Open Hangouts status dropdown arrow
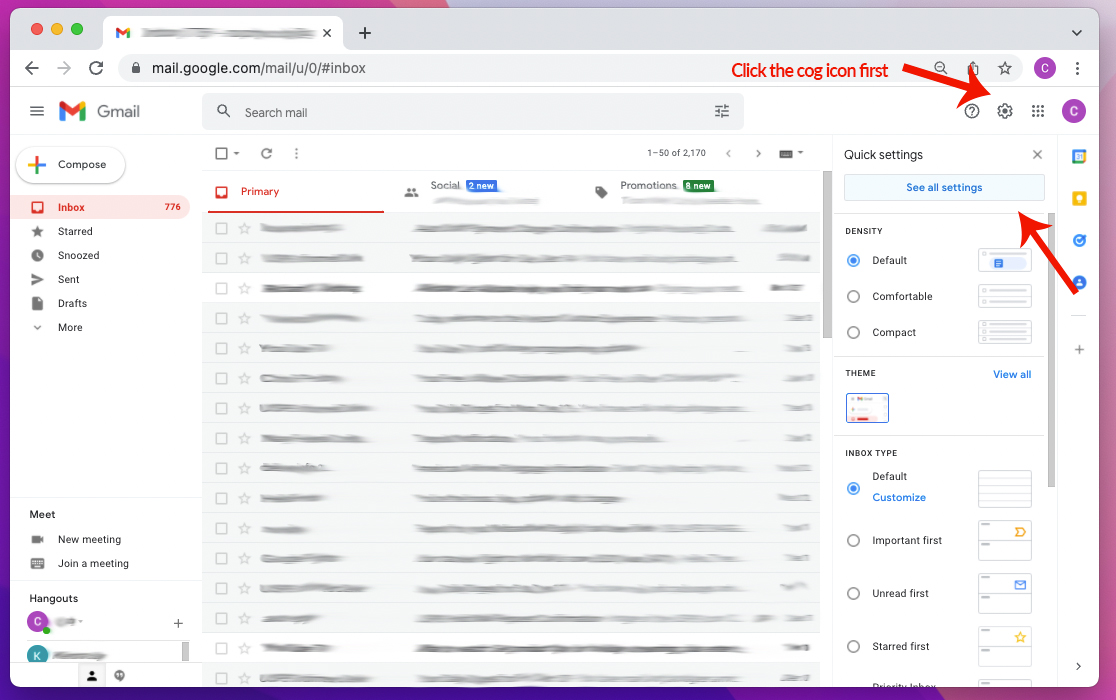This screenshot has width=1116, height=700. [81, 621]
